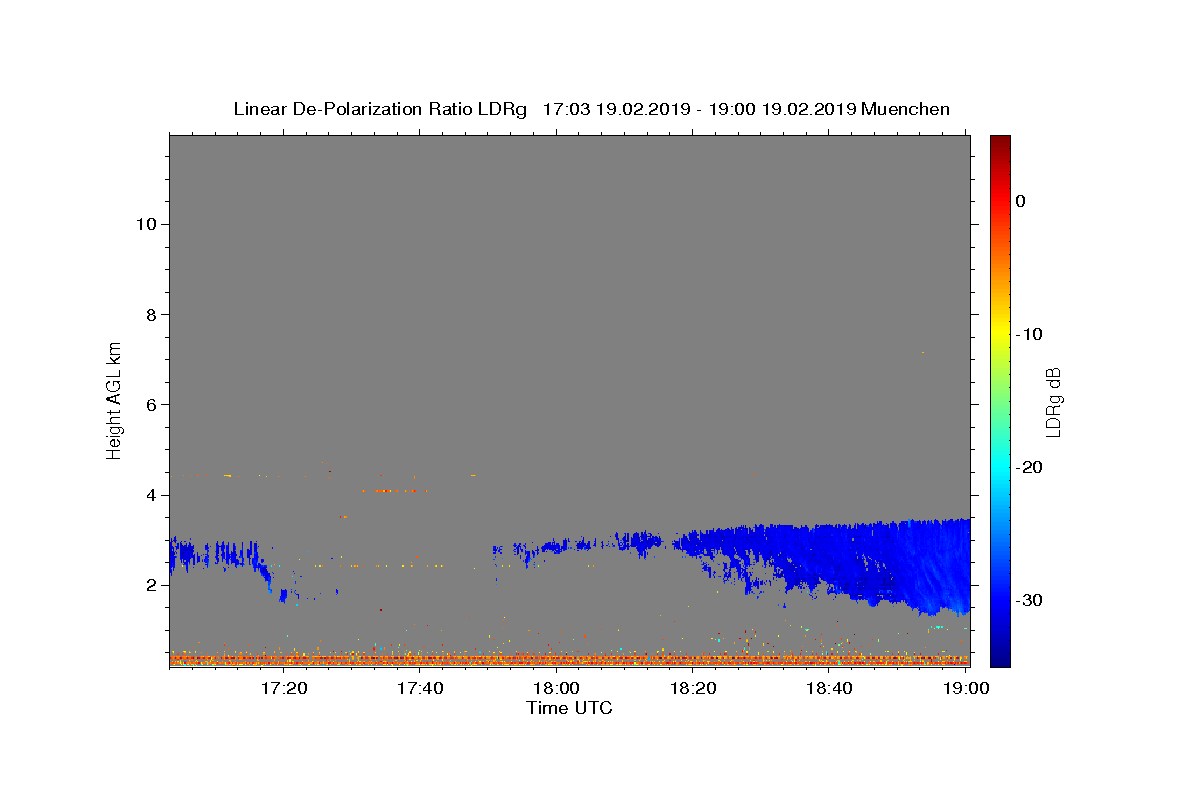Click the height tick label 6
The height and width of the screenshot is (800, 1200).
[149, 404]
